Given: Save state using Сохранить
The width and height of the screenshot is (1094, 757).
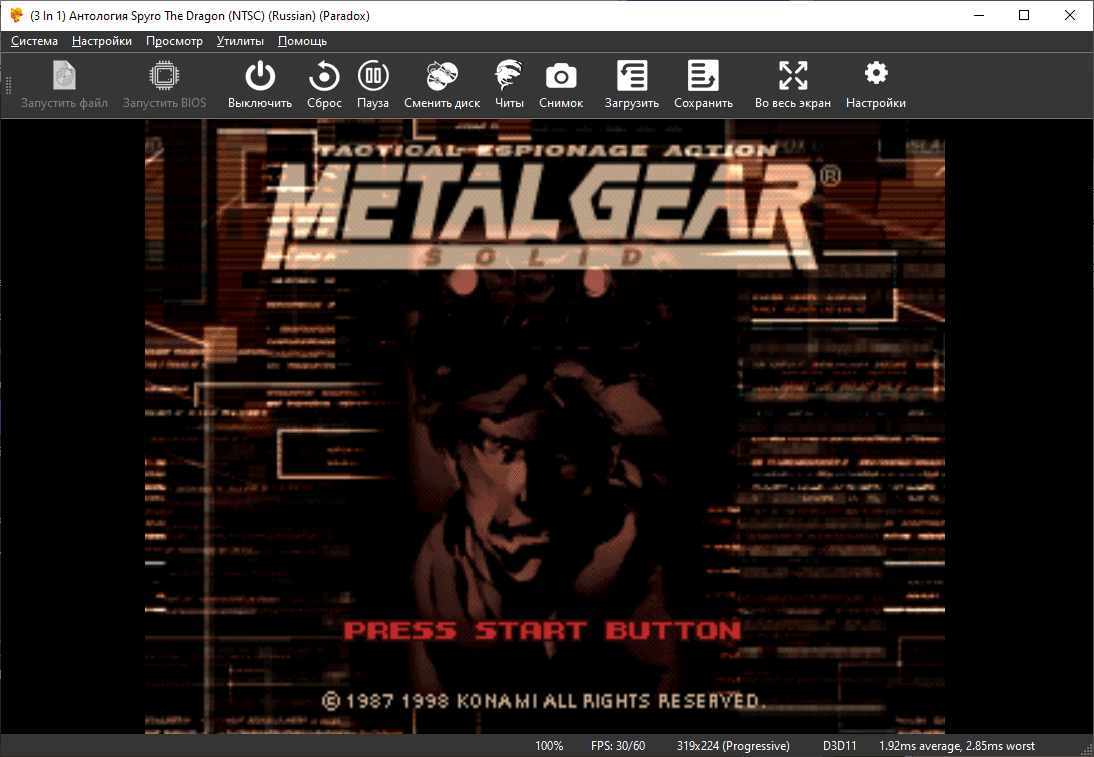Looking at the screenshot, I should click(703, 85).
